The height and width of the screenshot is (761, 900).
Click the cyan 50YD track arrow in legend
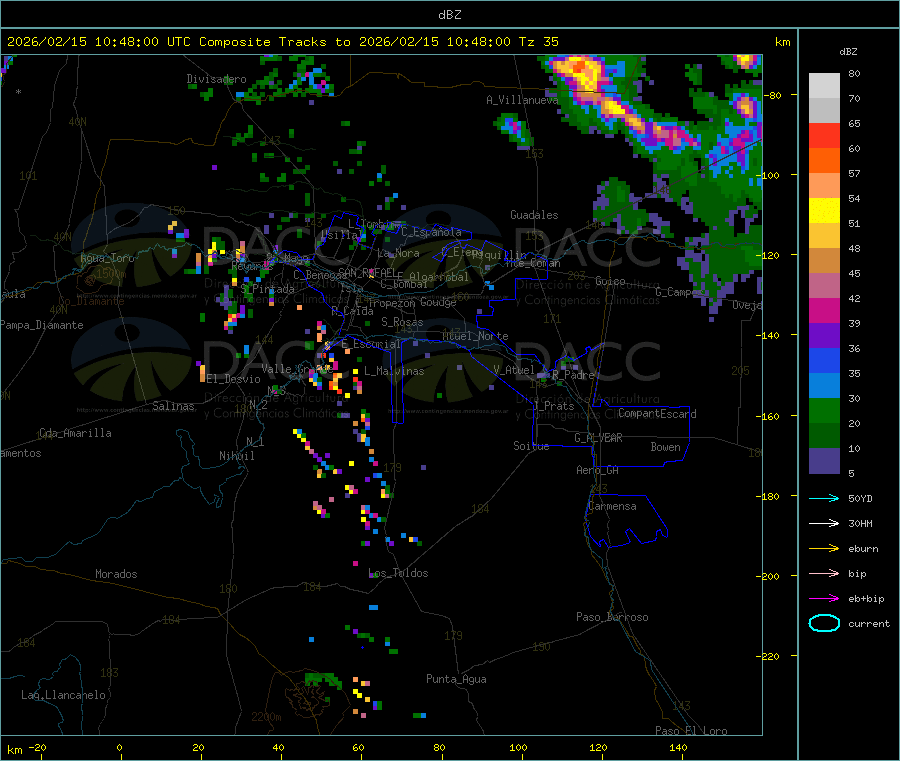824,498
